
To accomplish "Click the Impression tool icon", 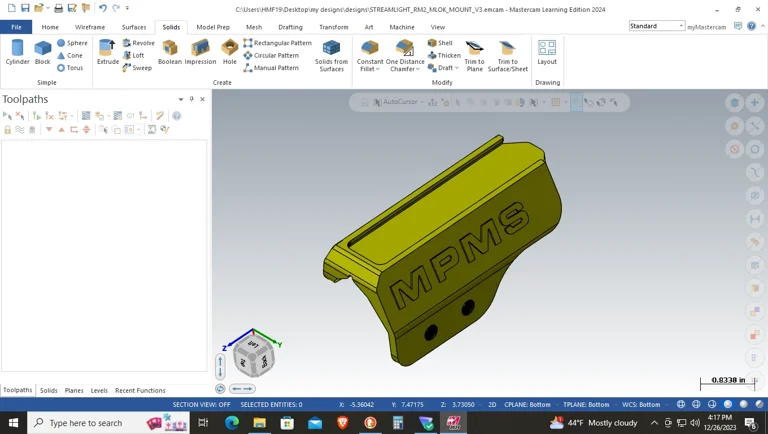I will pos(200,52).
